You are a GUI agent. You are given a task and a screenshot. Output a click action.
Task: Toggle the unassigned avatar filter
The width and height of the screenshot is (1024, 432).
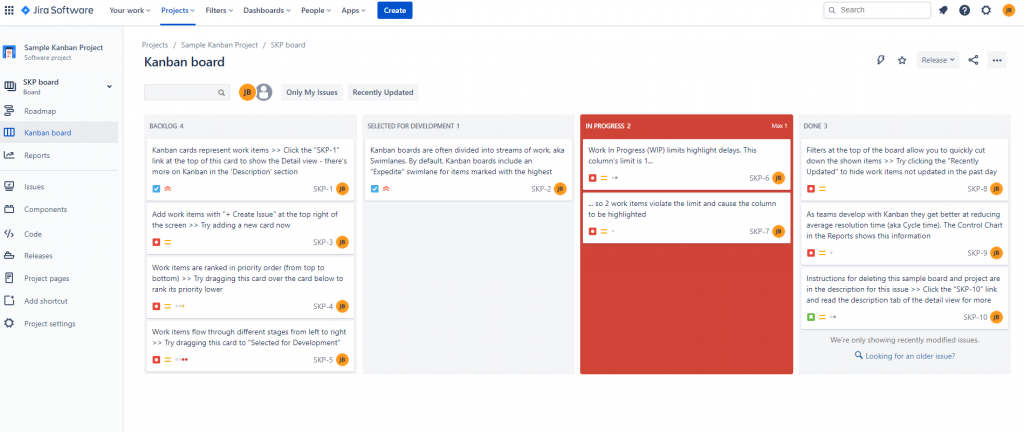click(x=264, y=93)
